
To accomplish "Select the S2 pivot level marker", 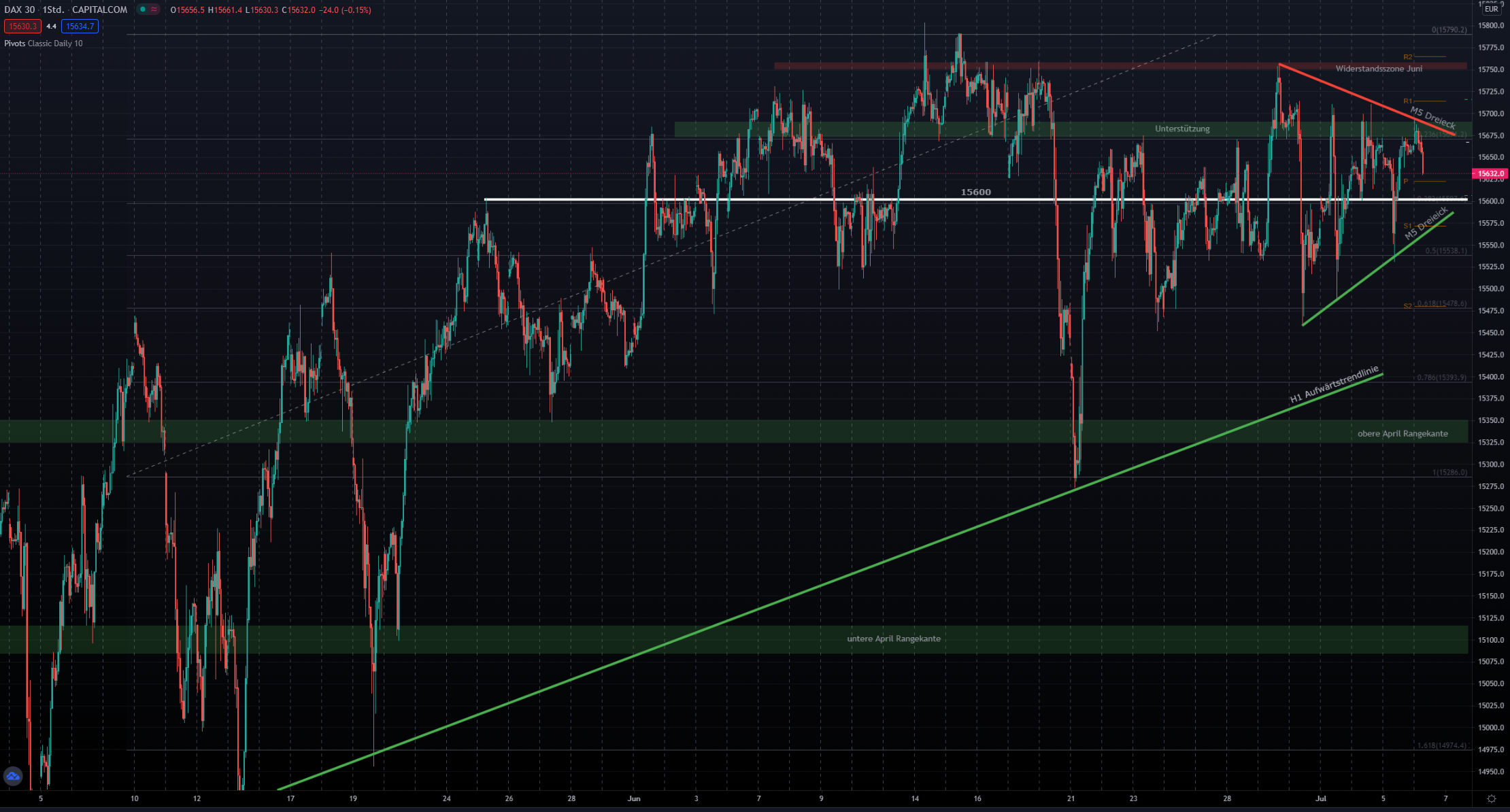I will [x=1407, y=306].
